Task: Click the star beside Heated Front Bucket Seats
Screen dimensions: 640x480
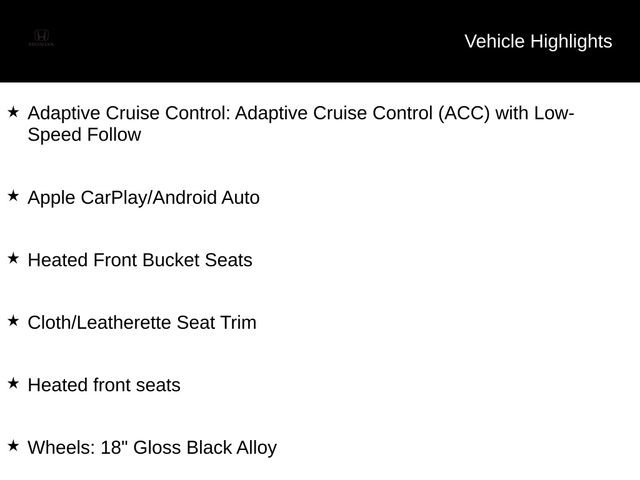Action: point(13,258)
